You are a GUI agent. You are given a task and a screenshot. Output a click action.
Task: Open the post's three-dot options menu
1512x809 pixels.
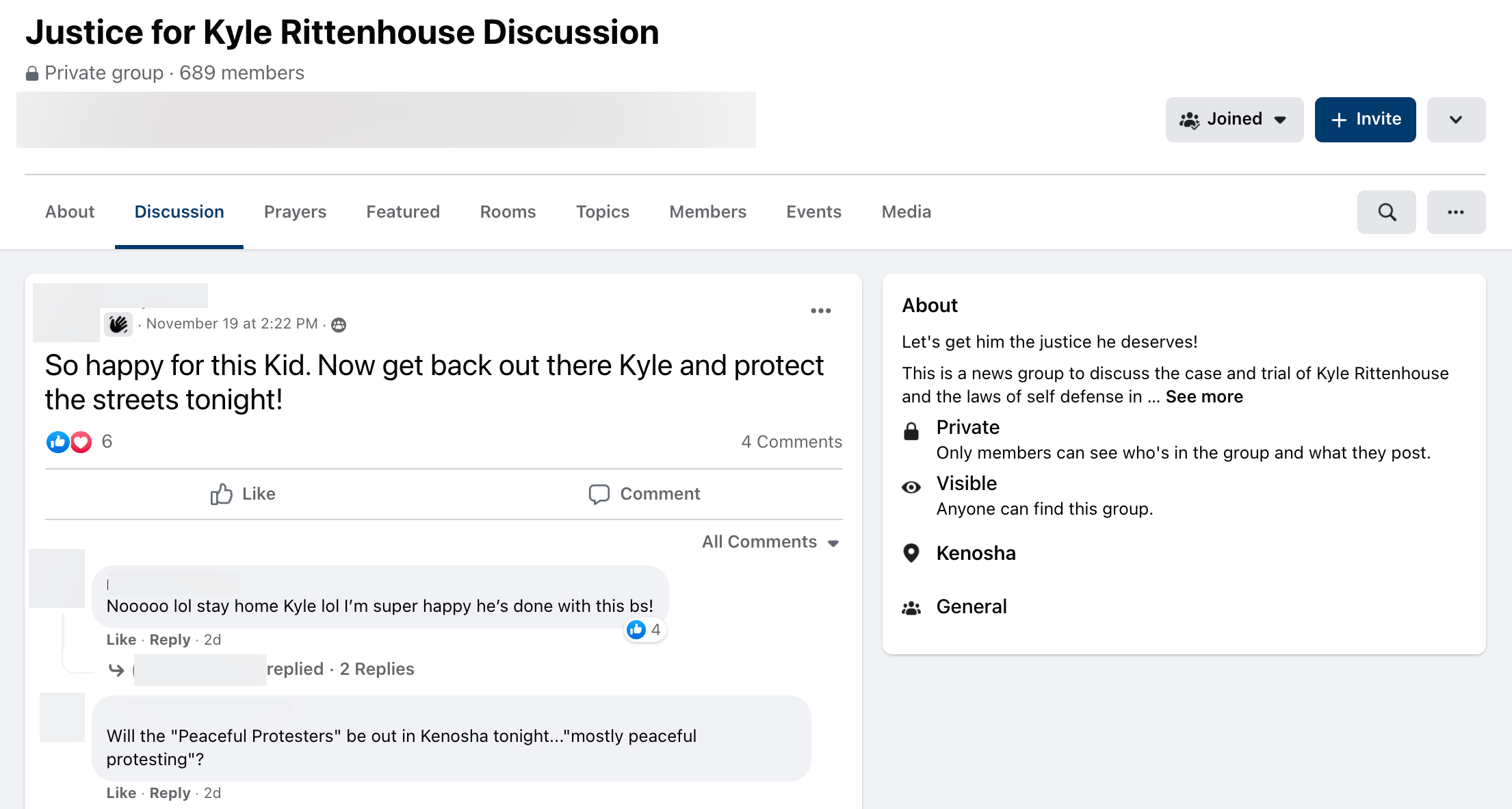[820, 311]
